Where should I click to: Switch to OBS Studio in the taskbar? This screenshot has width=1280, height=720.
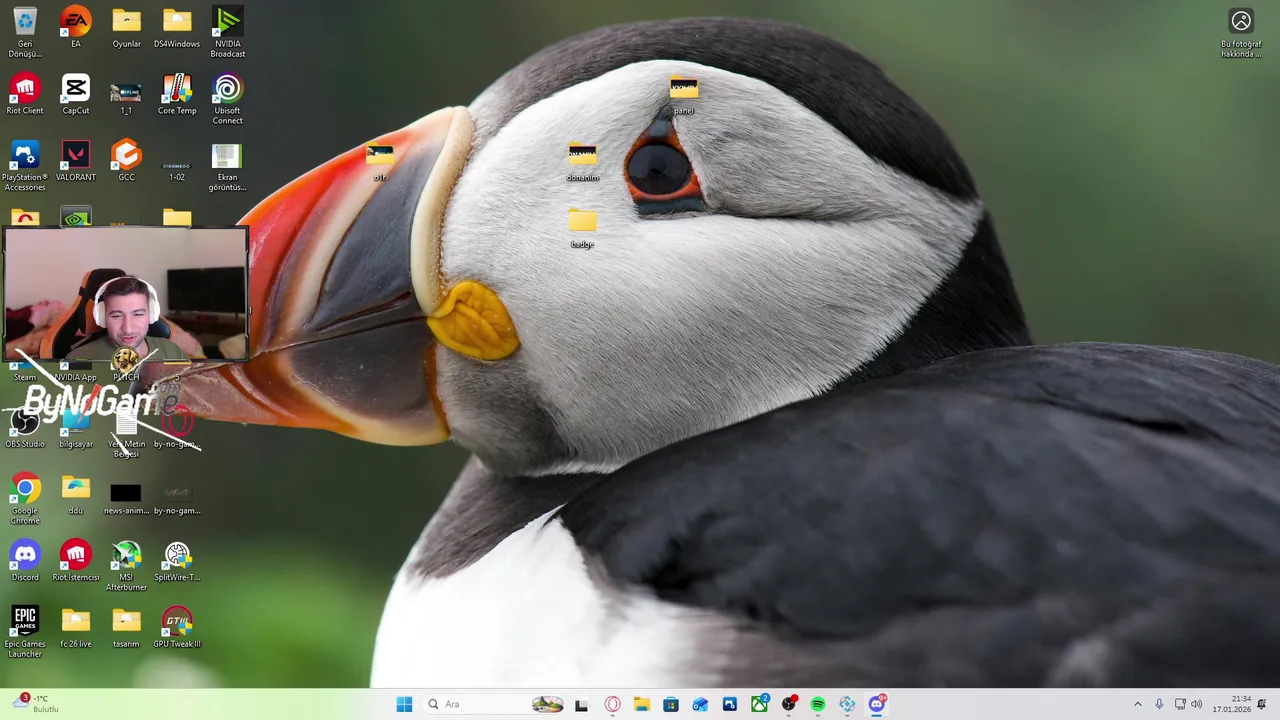(x=789, y=704)
